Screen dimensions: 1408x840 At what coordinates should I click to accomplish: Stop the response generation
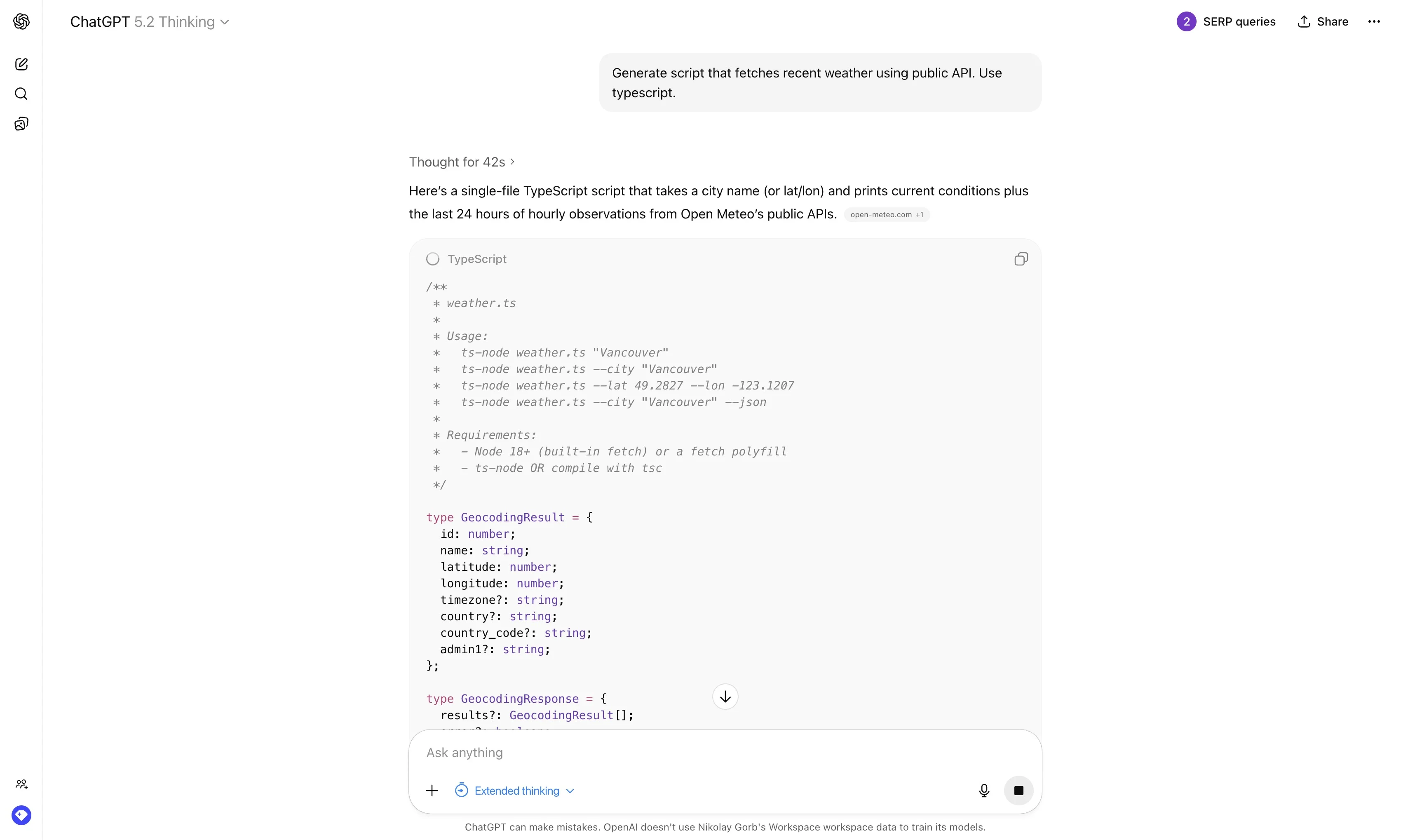point(1018,790)
